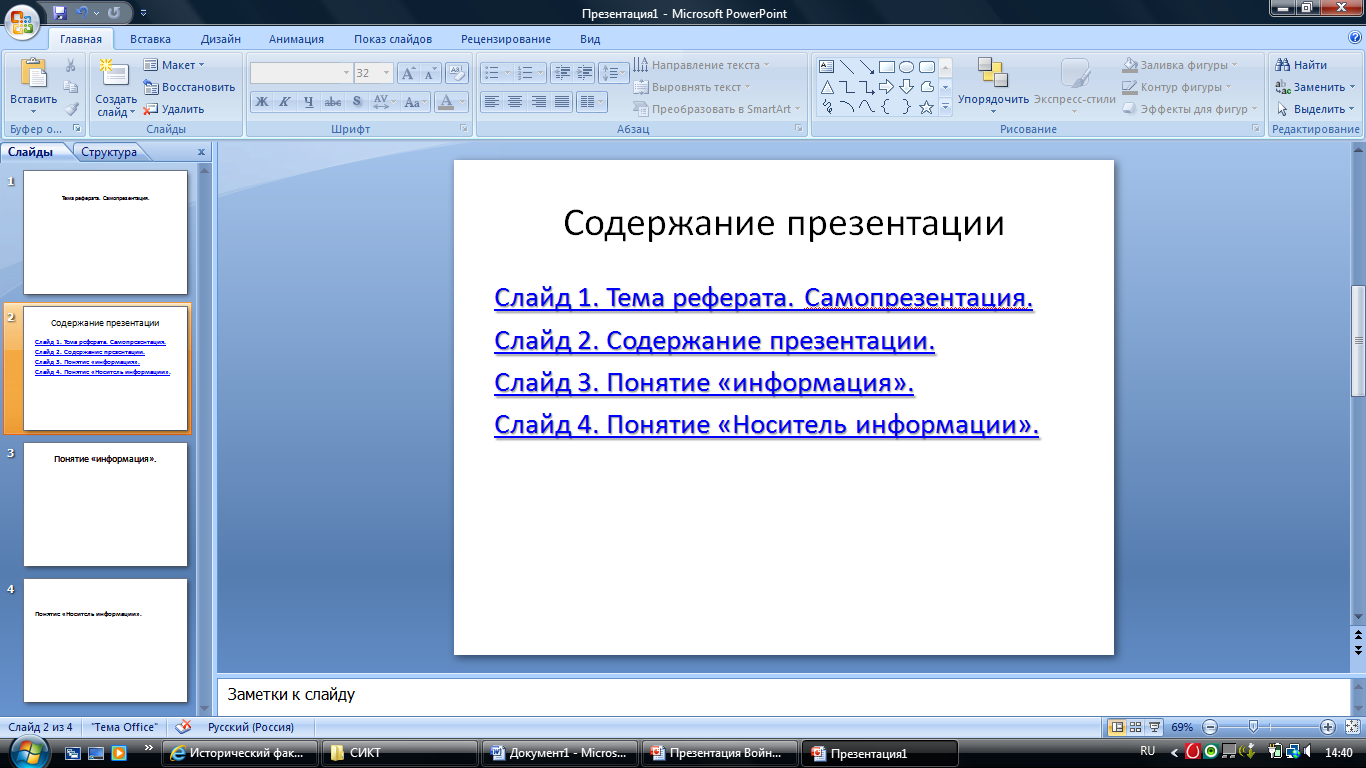This screenshot has height=768, width=1366.
Task: Click the Создать слайд icon
Action: tap(115, 73)
